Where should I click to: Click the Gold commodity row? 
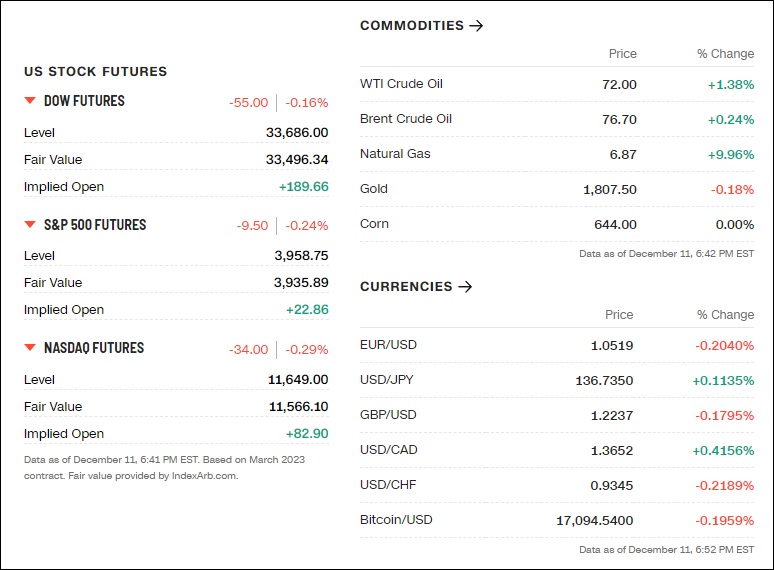click(x=557, y=190)
